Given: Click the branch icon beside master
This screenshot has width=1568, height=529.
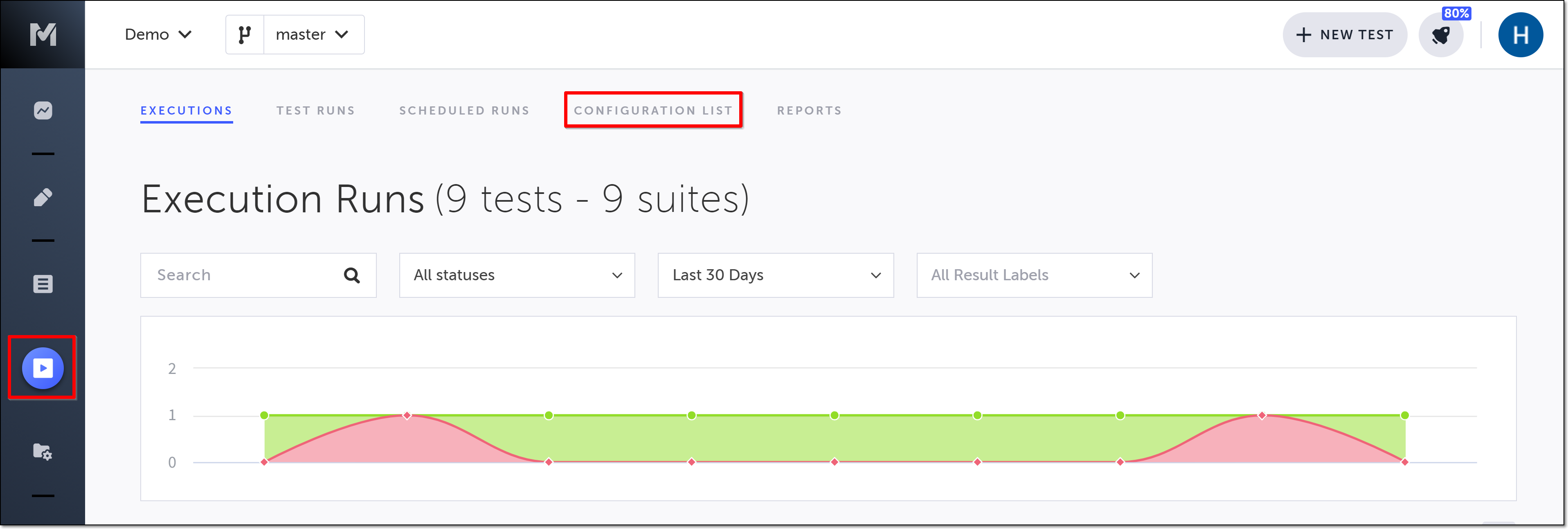Looking at the screenshot, I should pos(245,35).
